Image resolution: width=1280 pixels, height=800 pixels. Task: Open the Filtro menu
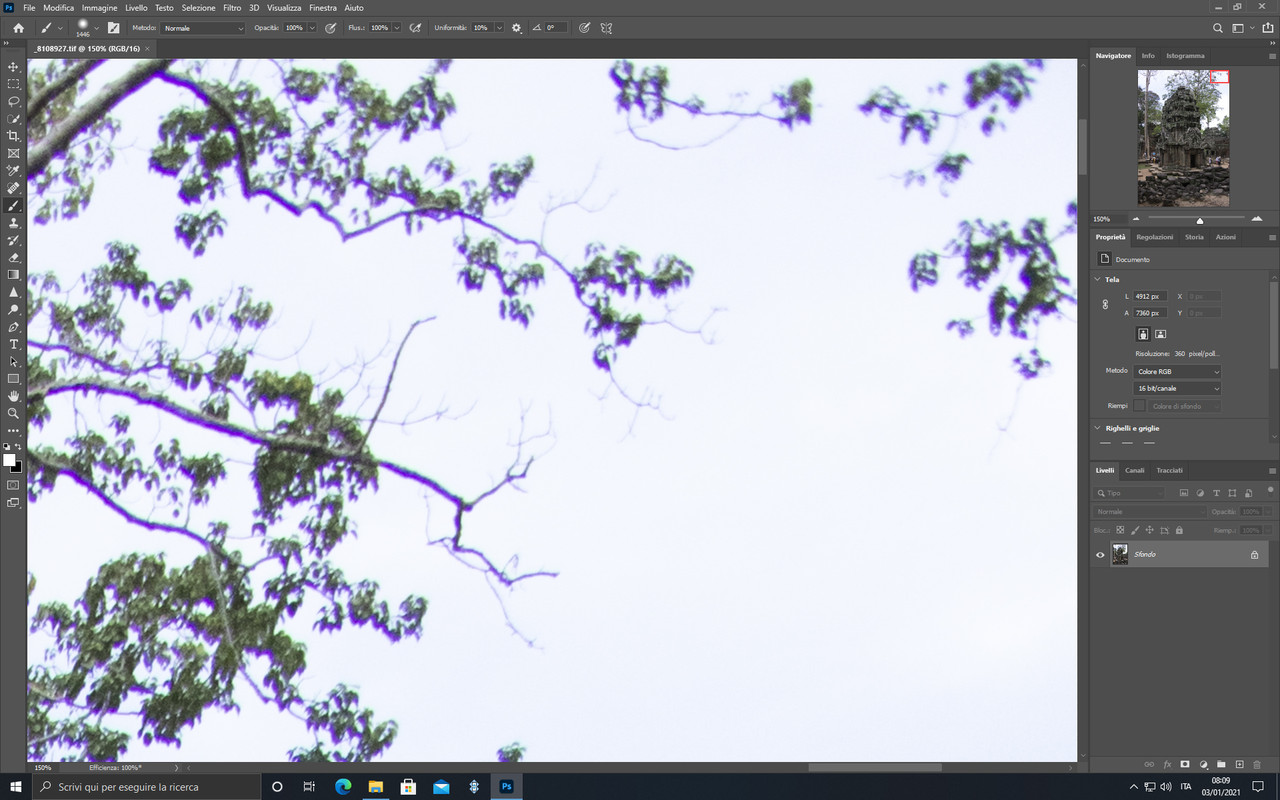click(x=231, y=7)
